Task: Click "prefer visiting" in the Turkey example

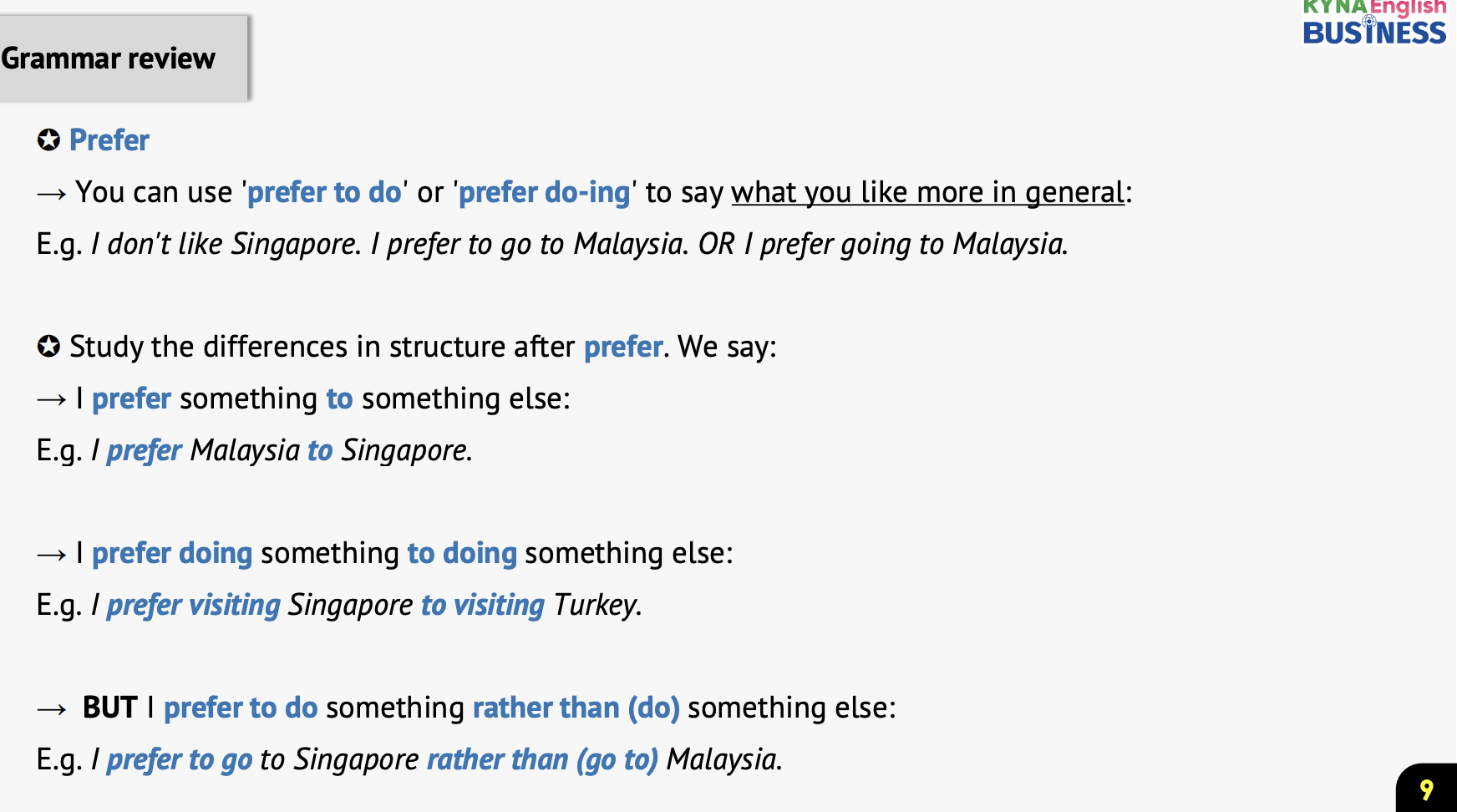Action: [193, 605]
